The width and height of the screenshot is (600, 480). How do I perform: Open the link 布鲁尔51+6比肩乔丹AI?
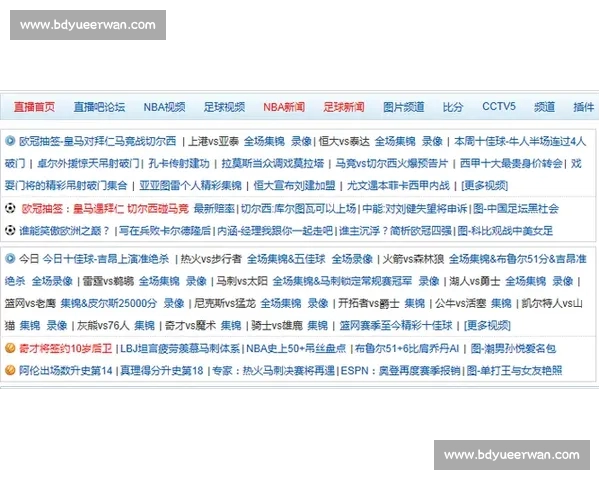407,349
